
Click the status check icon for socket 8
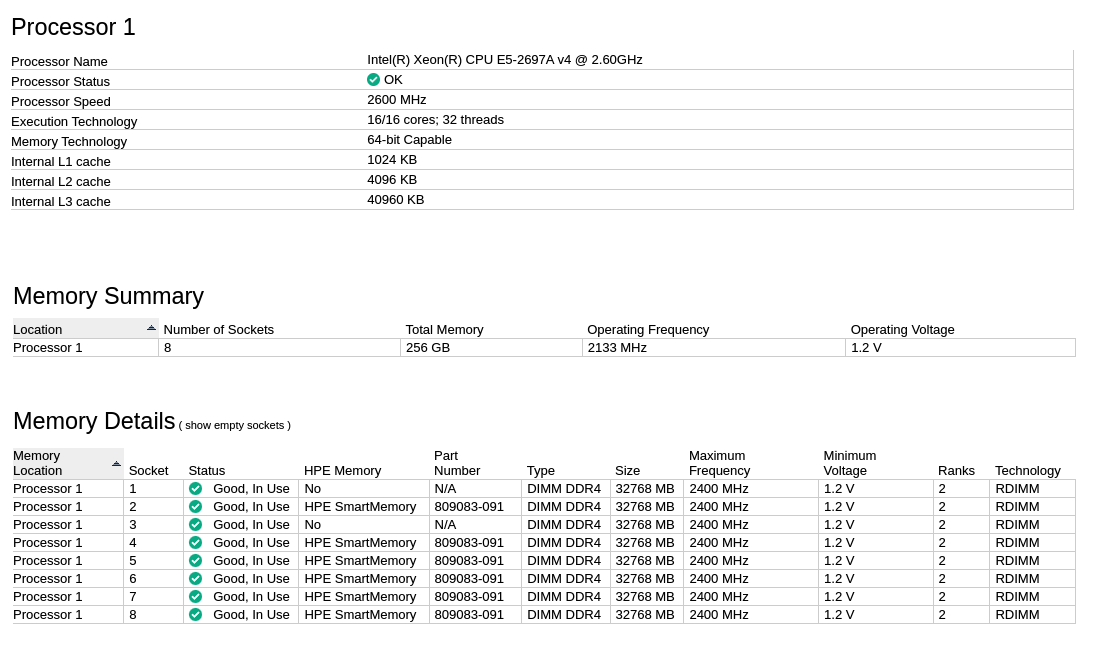pos(195,615)
